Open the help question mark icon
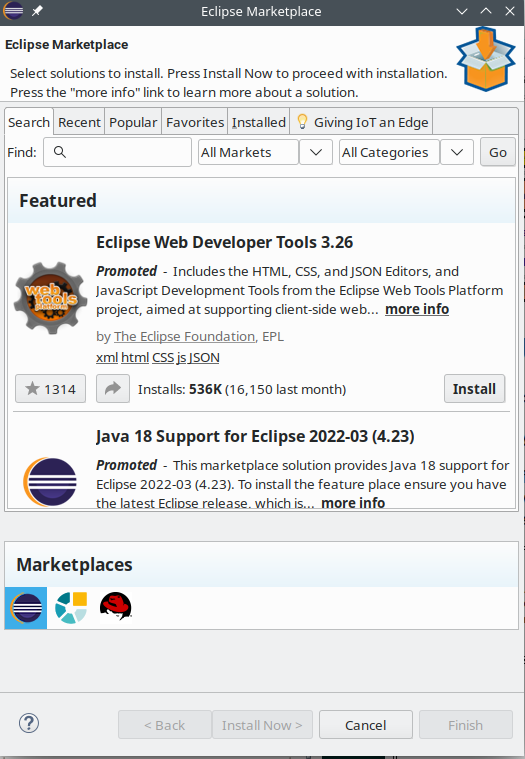The width and height of the screenshot is (525, 759). 29,723
